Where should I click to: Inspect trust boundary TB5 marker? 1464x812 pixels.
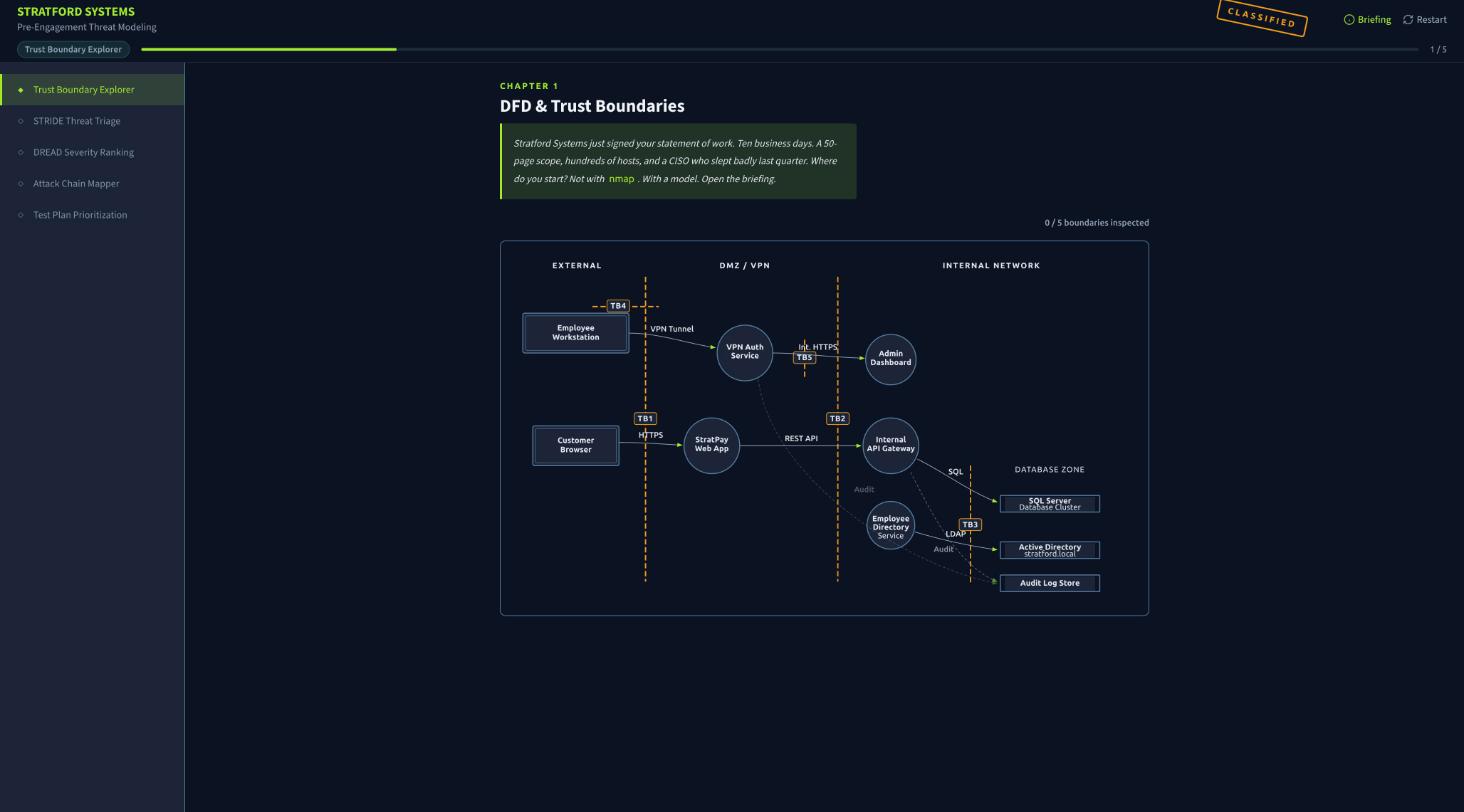pyautogui.click(x=805, y=358)
